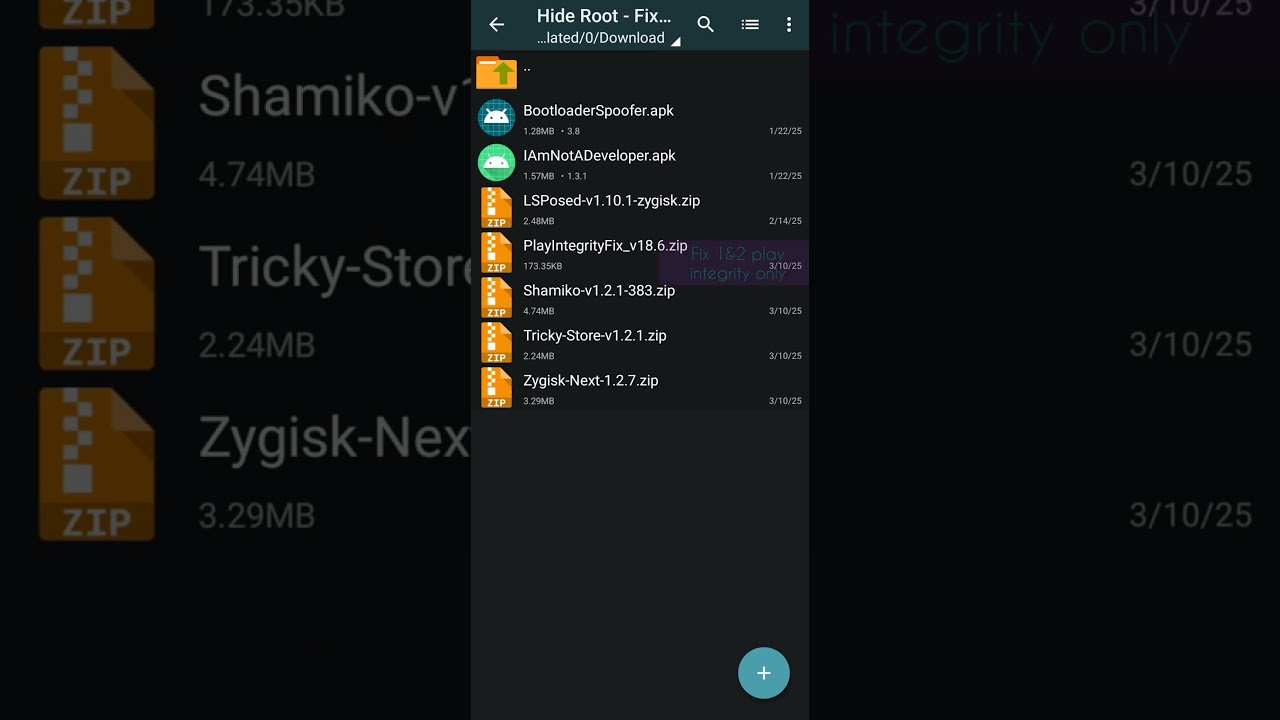Tap the 2.24MB size under Tricky-Store
This screenshot has height=720, width=1280.
click(538, 356)
